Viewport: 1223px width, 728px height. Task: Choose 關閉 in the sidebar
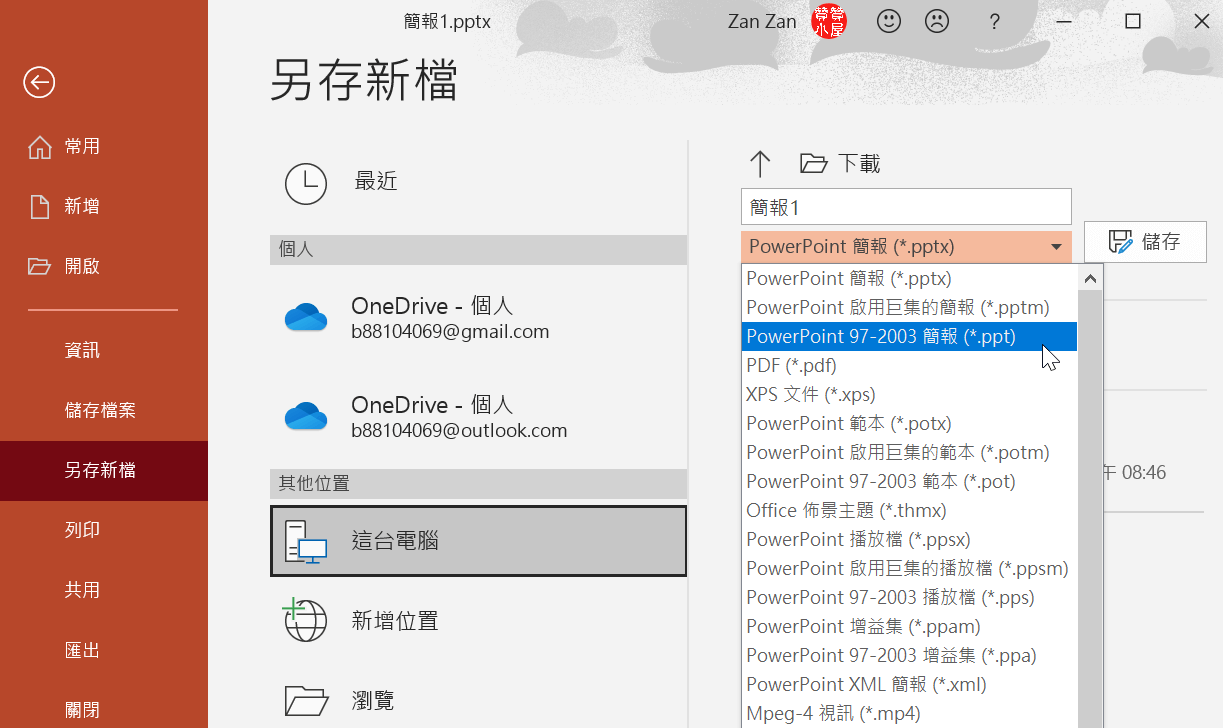(x=104, y=708)
